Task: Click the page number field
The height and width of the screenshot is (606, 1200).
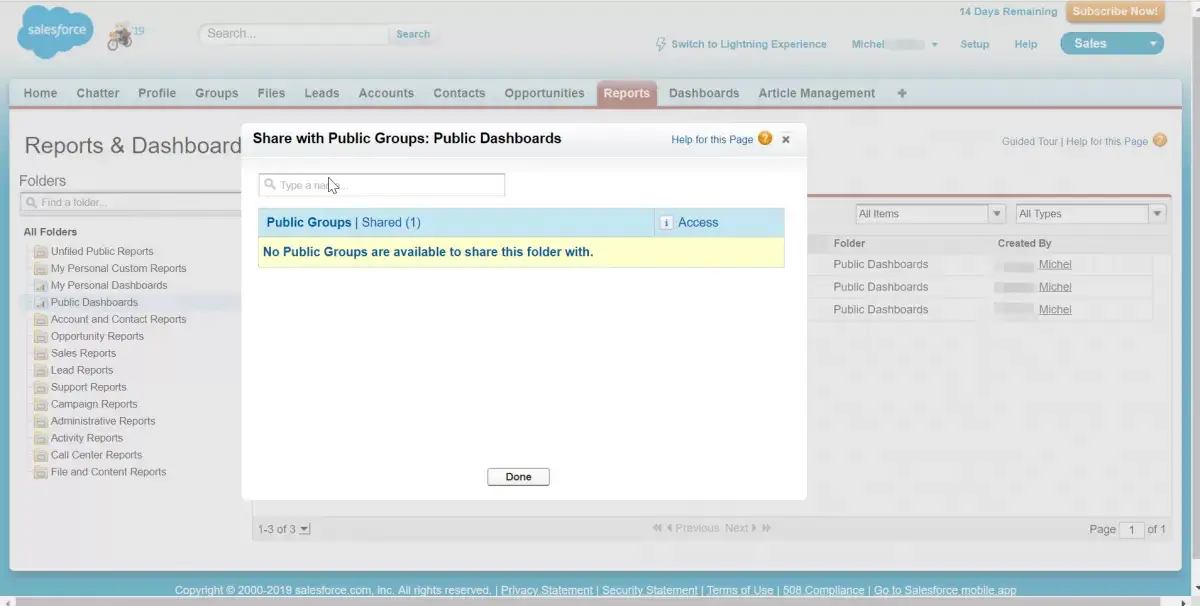Action: click(1131, 529)
